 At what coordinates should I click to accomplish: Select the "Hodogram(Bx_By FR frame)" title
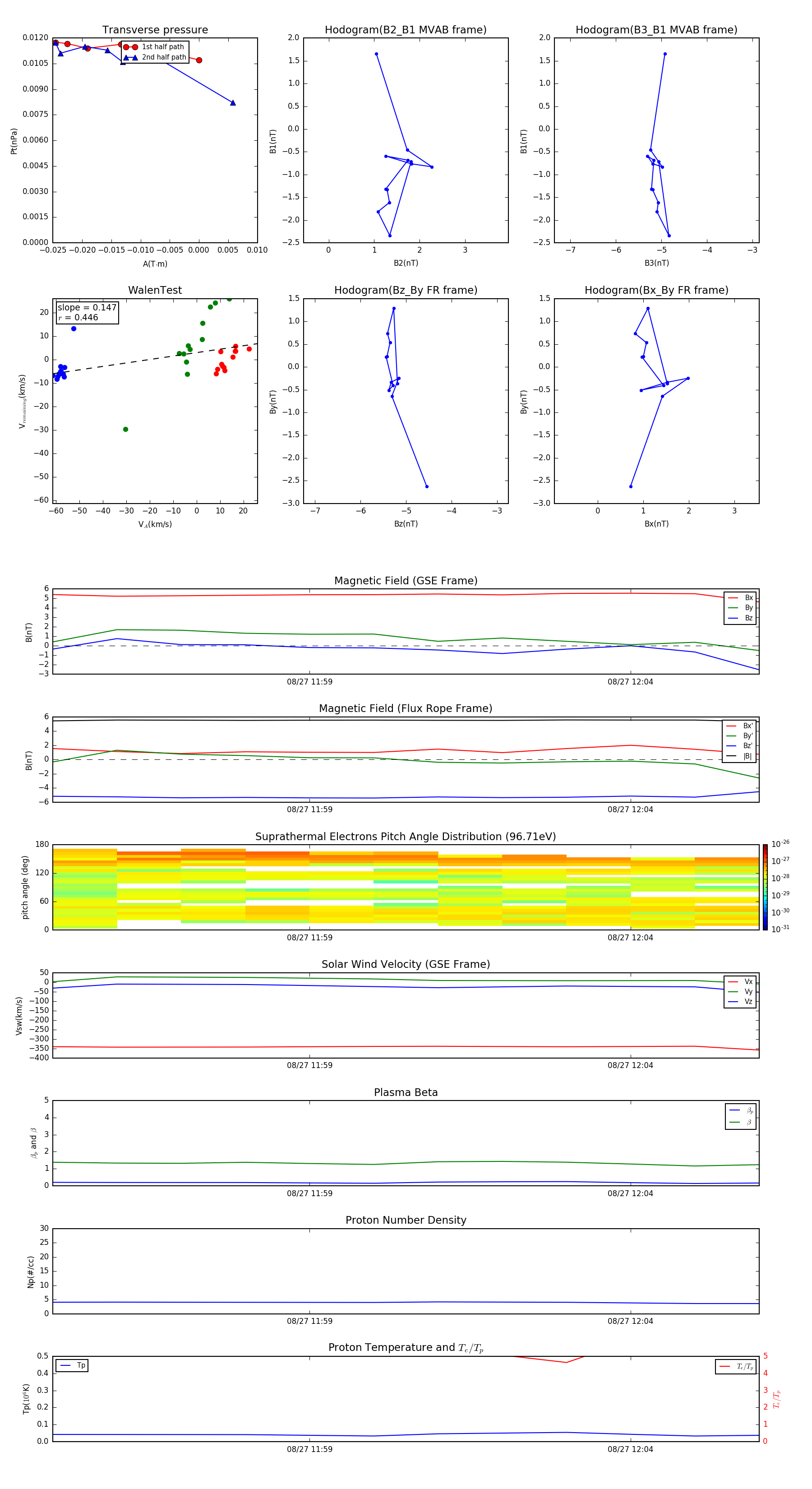[x=656, y=290]
